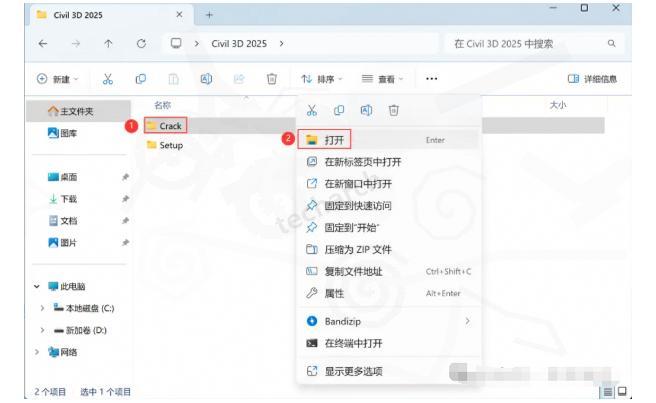Viewport: 656px width, 403px height.
Task: Click the Copy icon in the toolbar
Action: click(141, 79)
